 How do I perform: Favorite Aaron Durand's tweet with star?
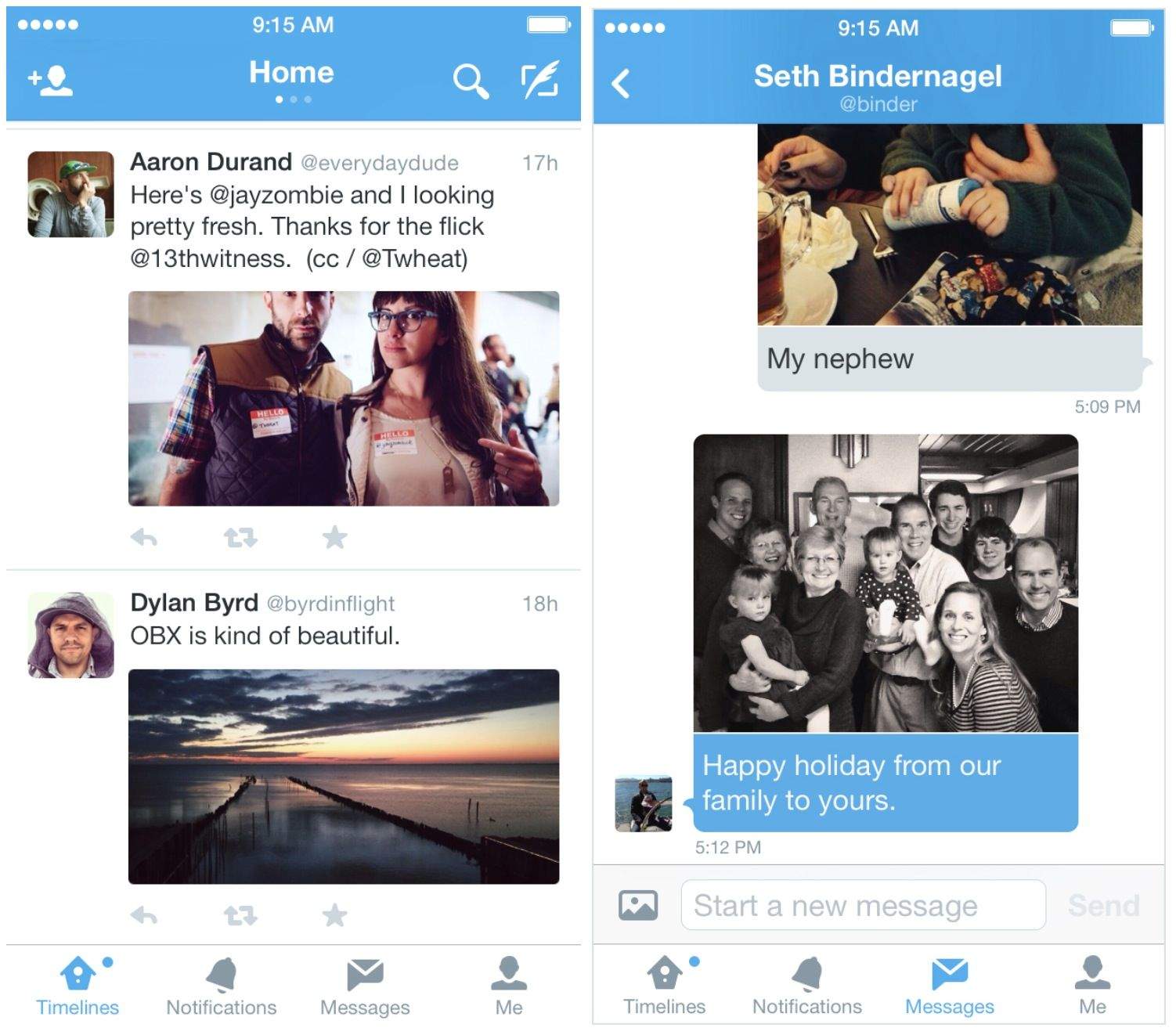[x=334, y=537]
